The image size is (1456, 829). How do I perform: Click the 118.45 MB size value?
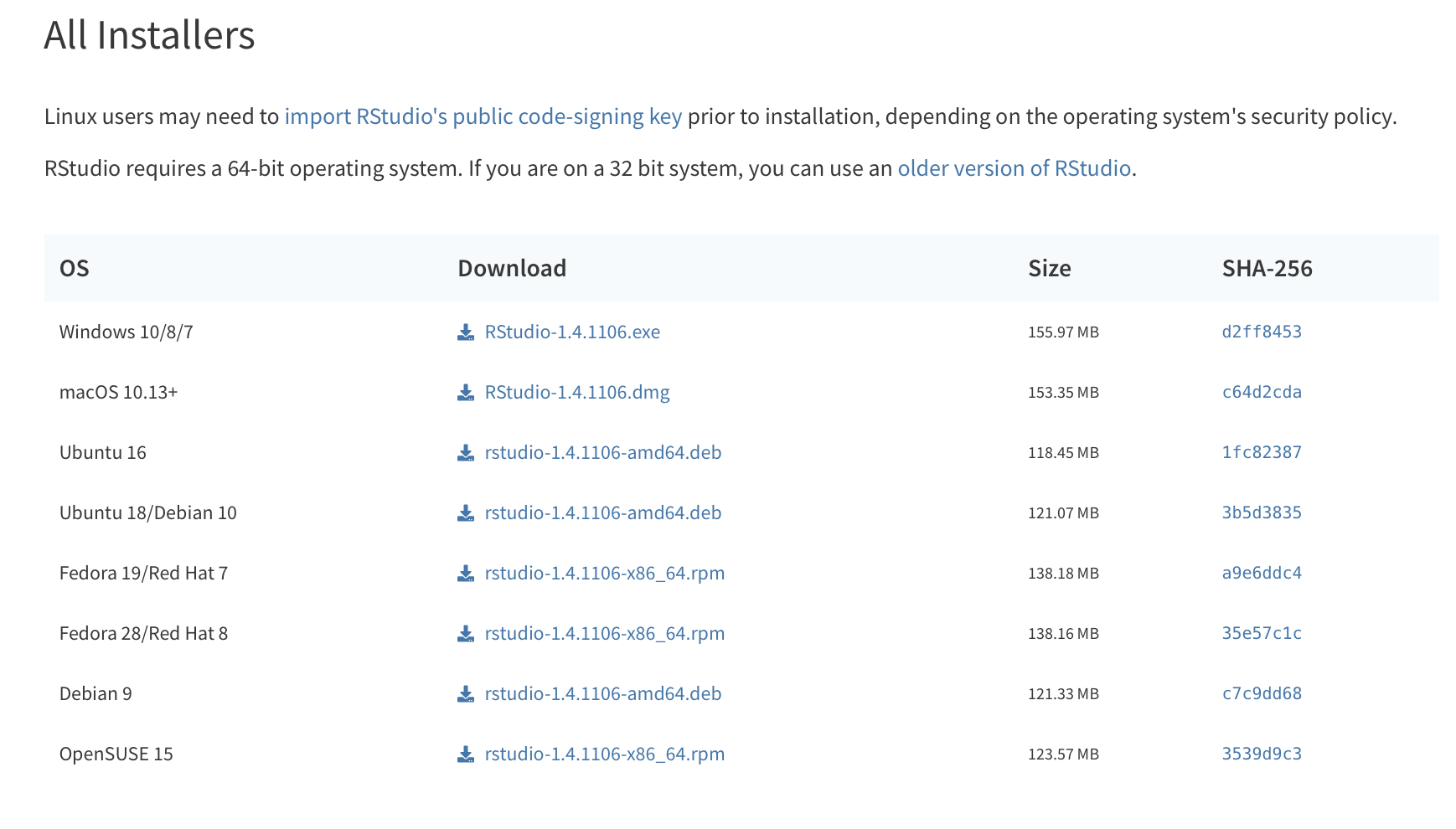[x=1063, y=453]
